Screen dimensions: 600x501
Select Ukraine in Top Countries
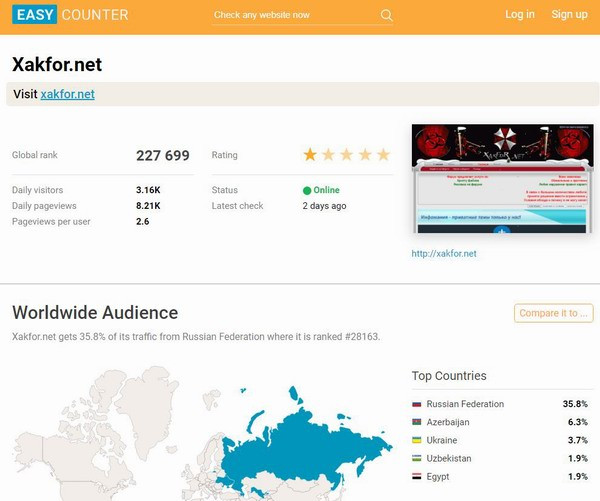442,440
